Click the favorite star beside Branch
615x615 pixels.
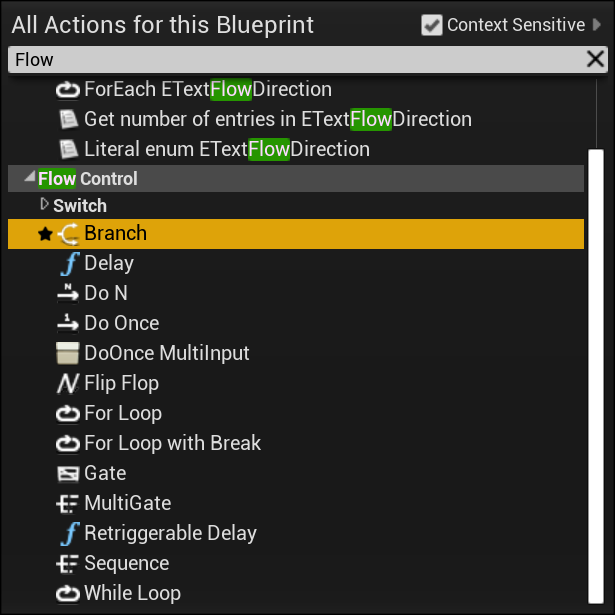(45, 234)
